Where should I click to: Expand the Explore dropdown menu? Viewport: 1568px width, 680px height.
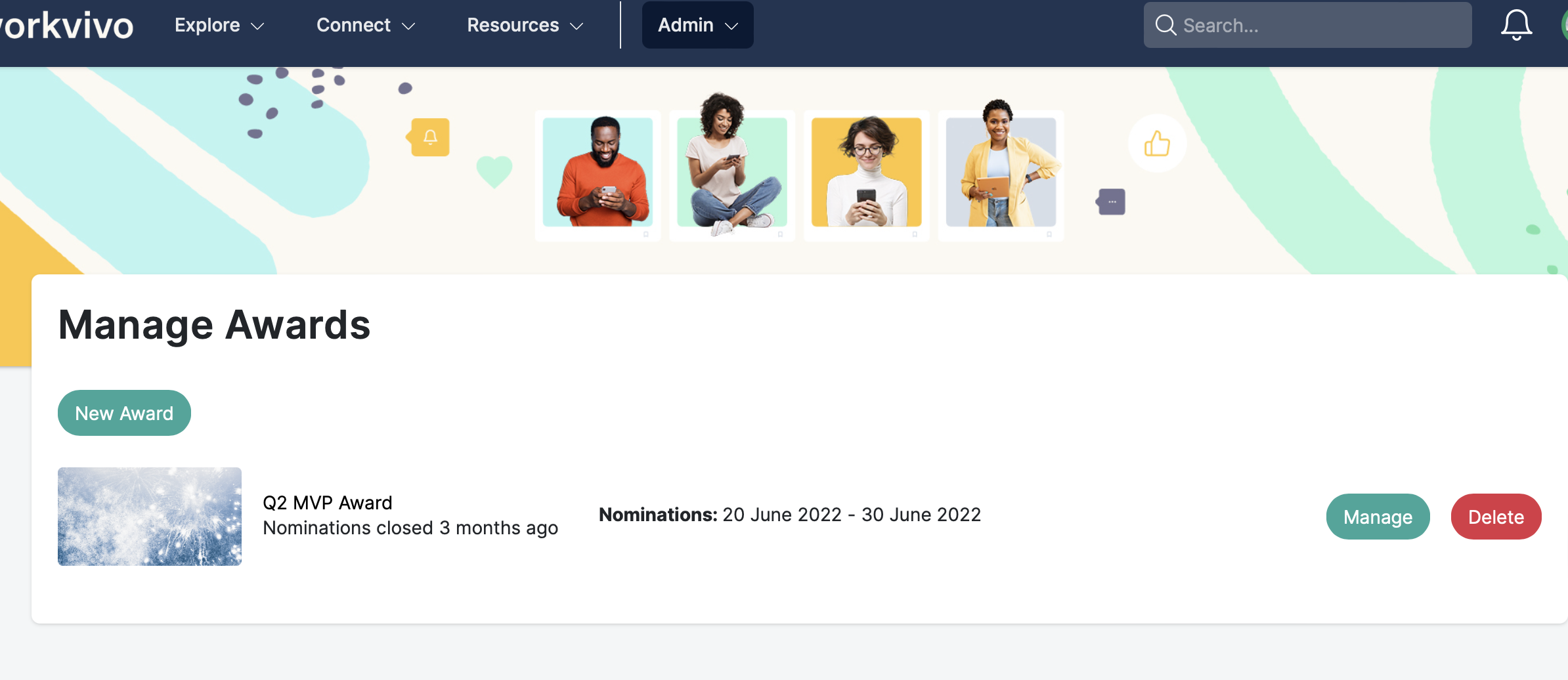(x=219, y=26)
